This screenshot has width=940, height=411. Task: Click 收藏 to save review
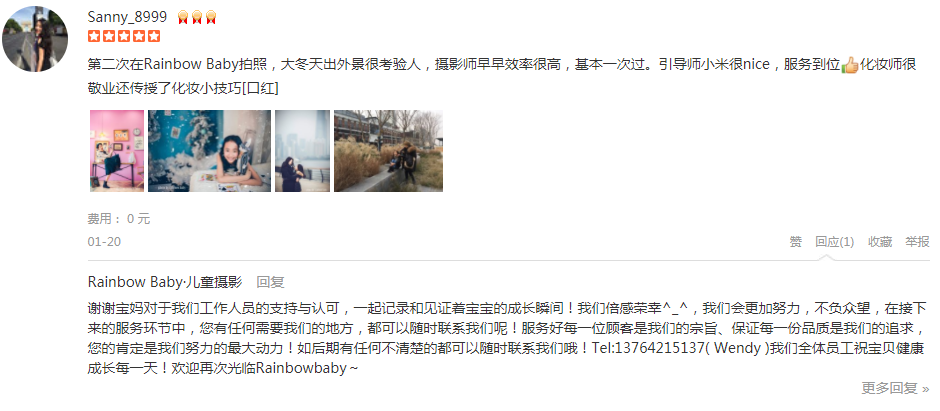click(880, 241)
